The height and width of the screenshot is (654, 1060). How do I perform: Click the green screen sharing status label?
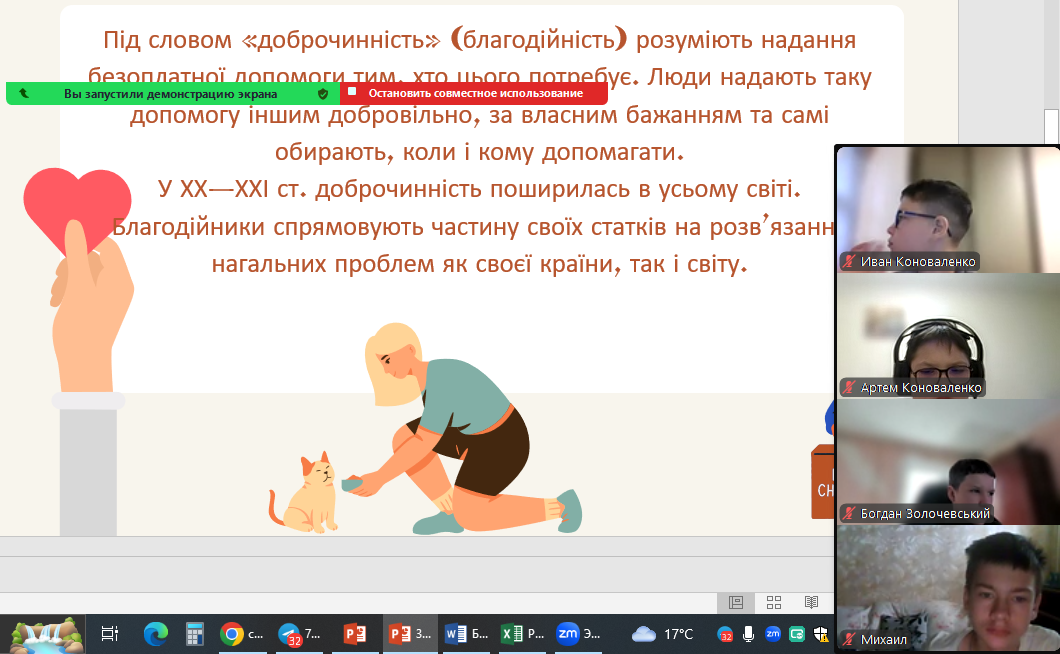point(170,93)
